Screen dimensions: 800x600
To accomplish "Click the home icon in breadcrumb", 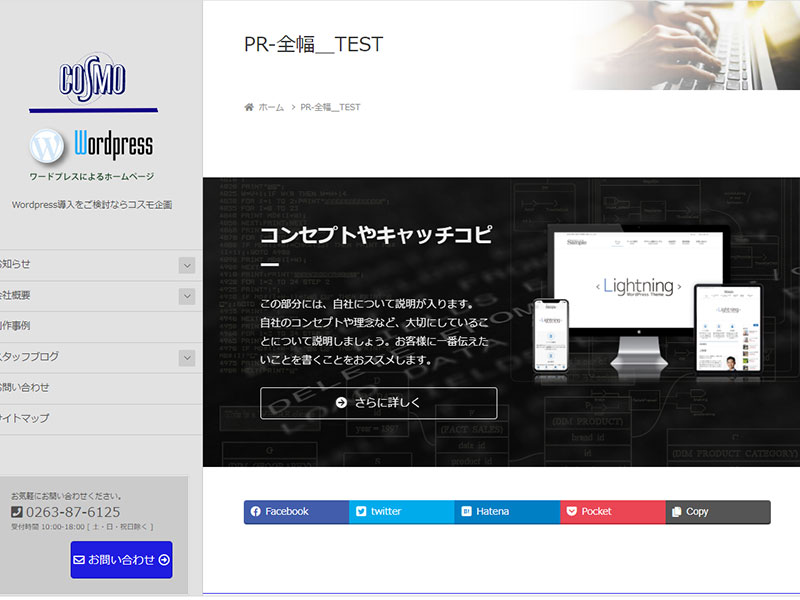I will [249, 107].
